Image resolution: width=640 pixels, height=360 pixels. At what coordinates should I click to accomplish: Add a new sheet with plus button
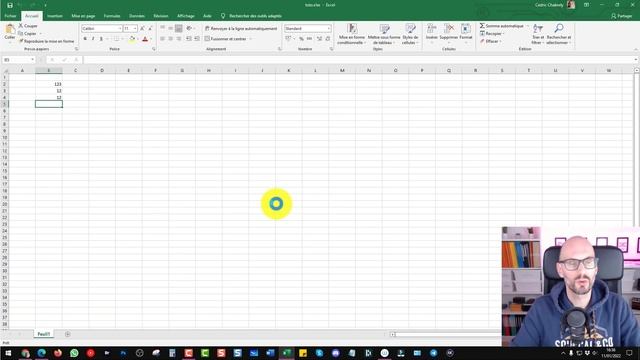tap(68, 334)
